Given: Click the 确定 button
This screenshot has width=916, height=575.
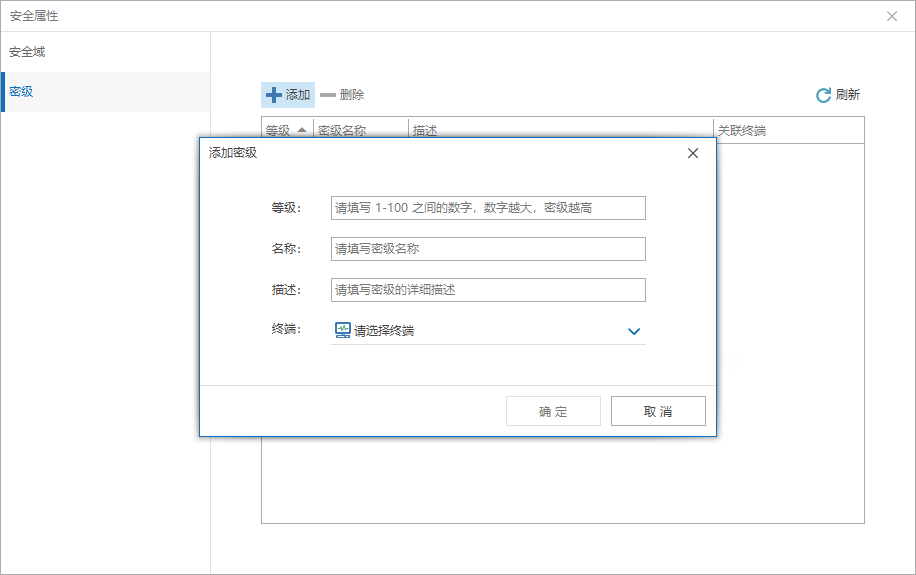Looking at the screenshot, I should tap(553, 411).
